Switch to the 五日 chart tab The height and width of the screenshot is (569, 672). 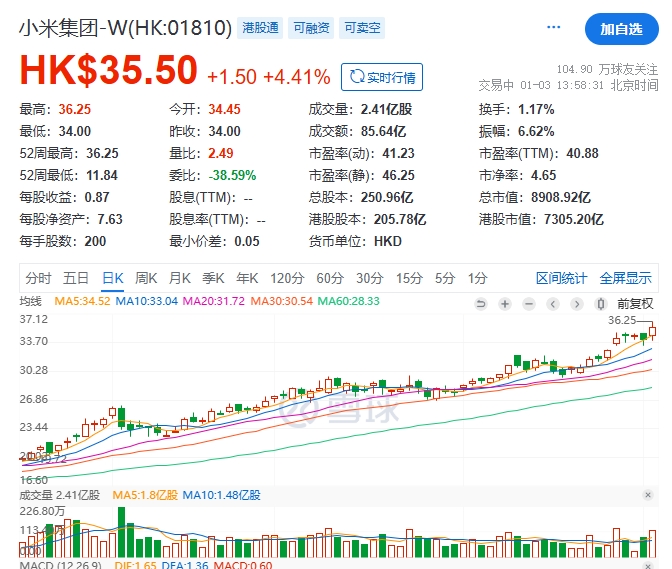[76, 279]
